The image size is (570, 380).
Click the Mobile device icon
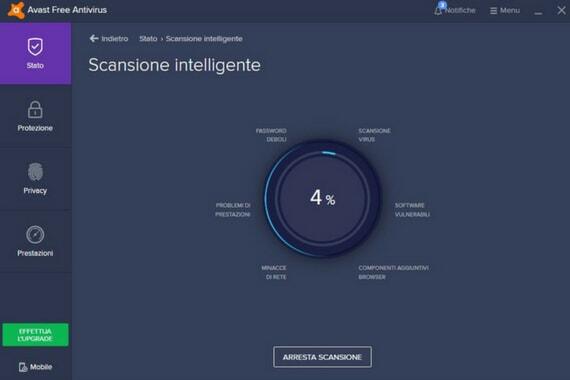click(23, 367)
